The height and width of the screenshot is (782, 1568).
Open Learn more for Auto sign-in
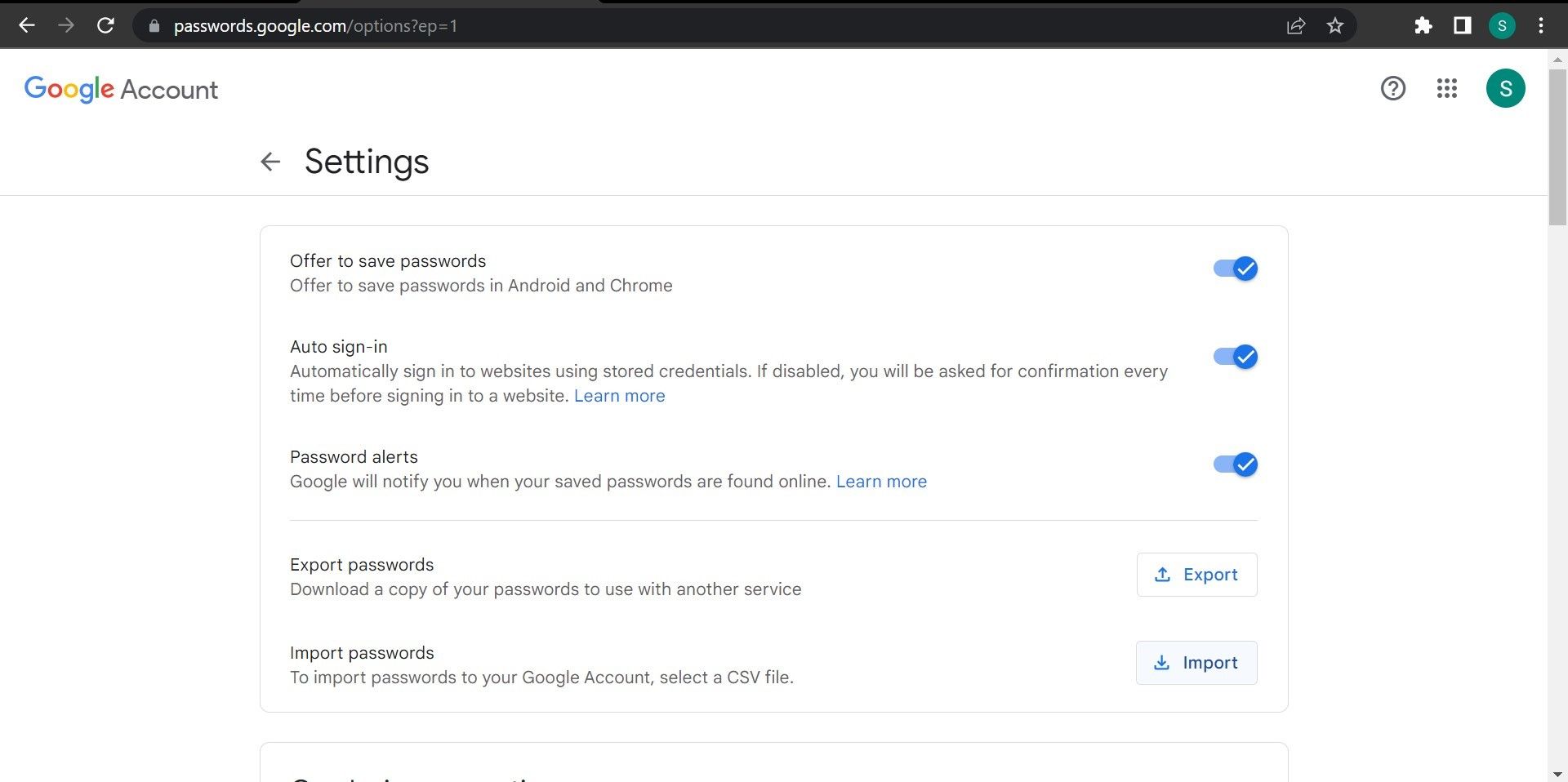tap(619, 395)
